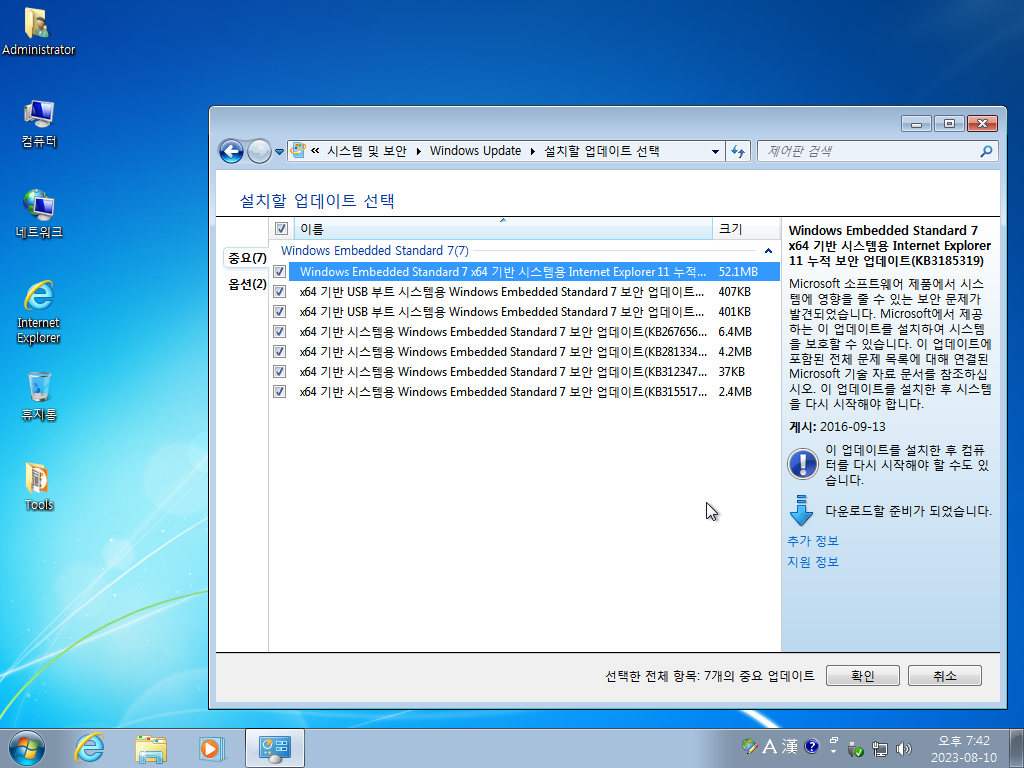Sort by the 크기 column header
1024x768 pixels.
(746, 229)
